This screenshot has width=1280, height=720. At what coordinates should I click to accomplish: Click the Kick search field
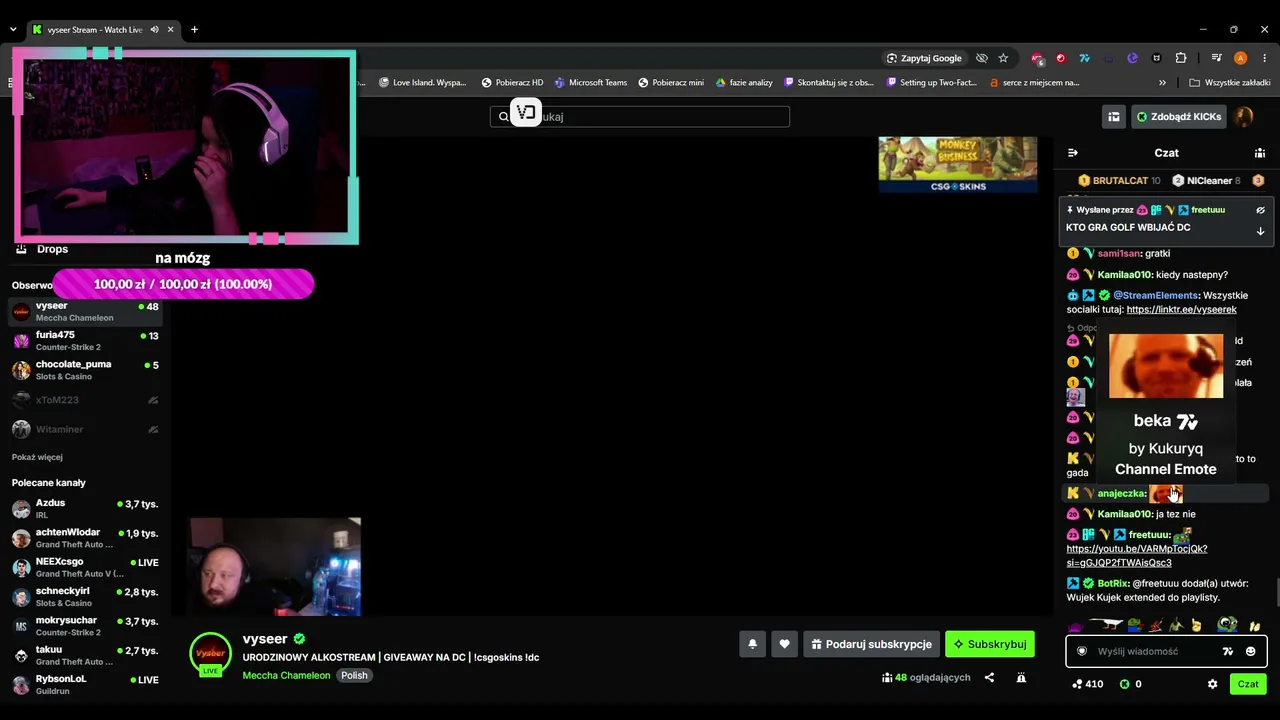click(640, 116)
